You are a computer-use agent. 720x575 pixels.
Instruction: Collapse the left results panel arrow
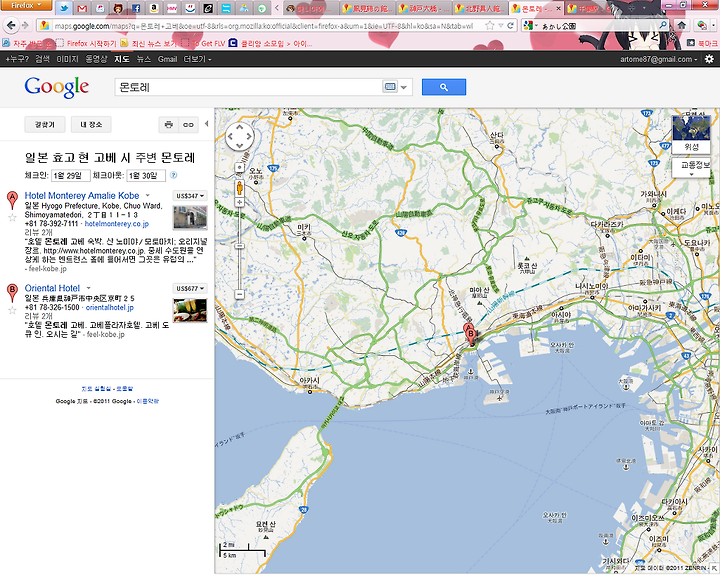[x=207, y=124]
